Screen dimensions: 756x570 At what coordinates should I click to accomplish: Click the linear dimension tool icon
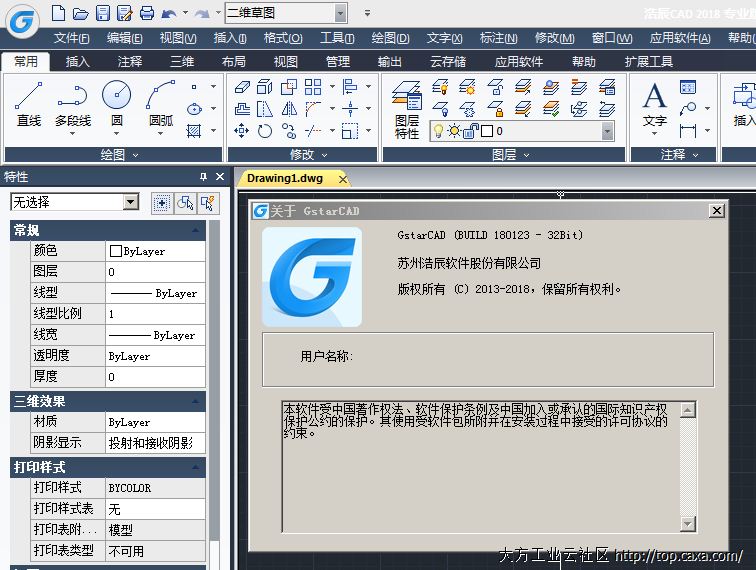[x=688, y=131]
